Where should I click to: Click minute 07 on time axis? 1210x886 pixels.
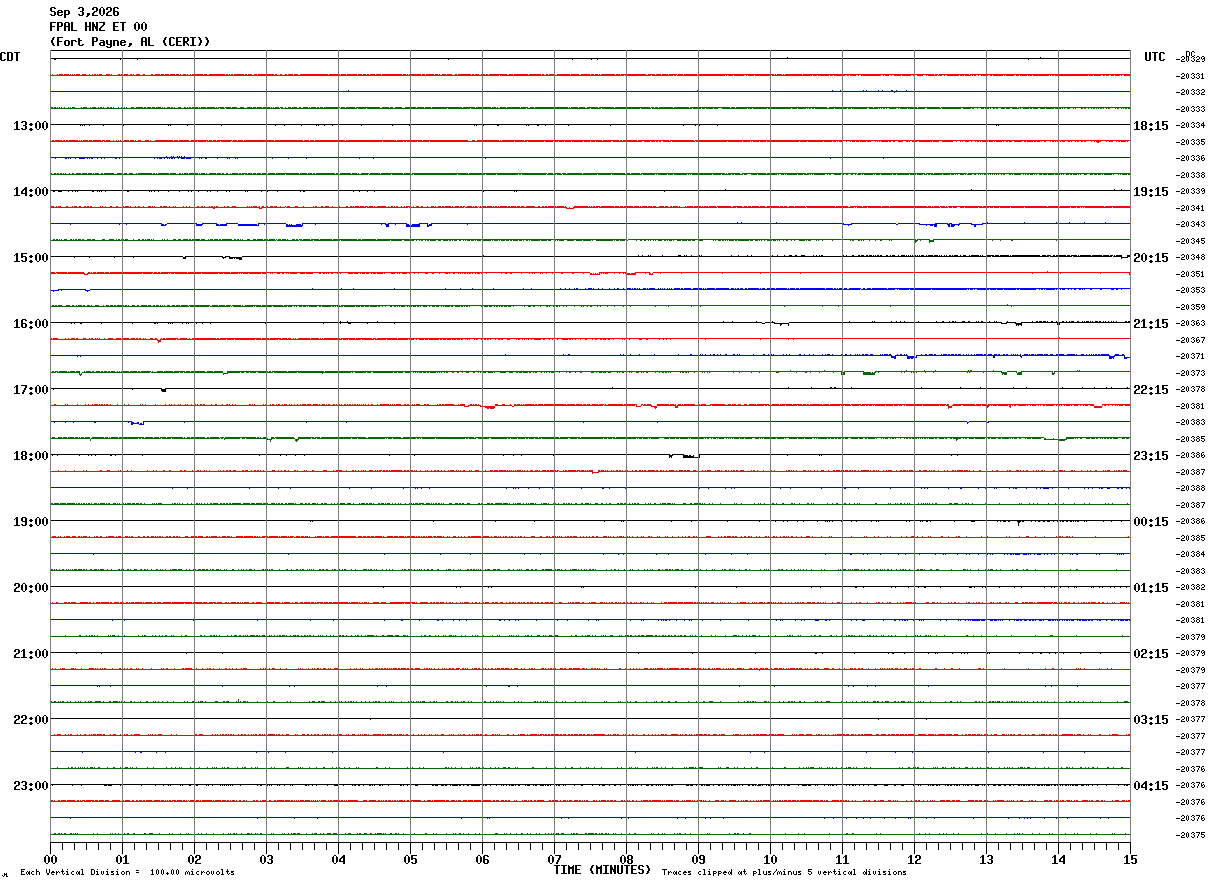[554, 859]
